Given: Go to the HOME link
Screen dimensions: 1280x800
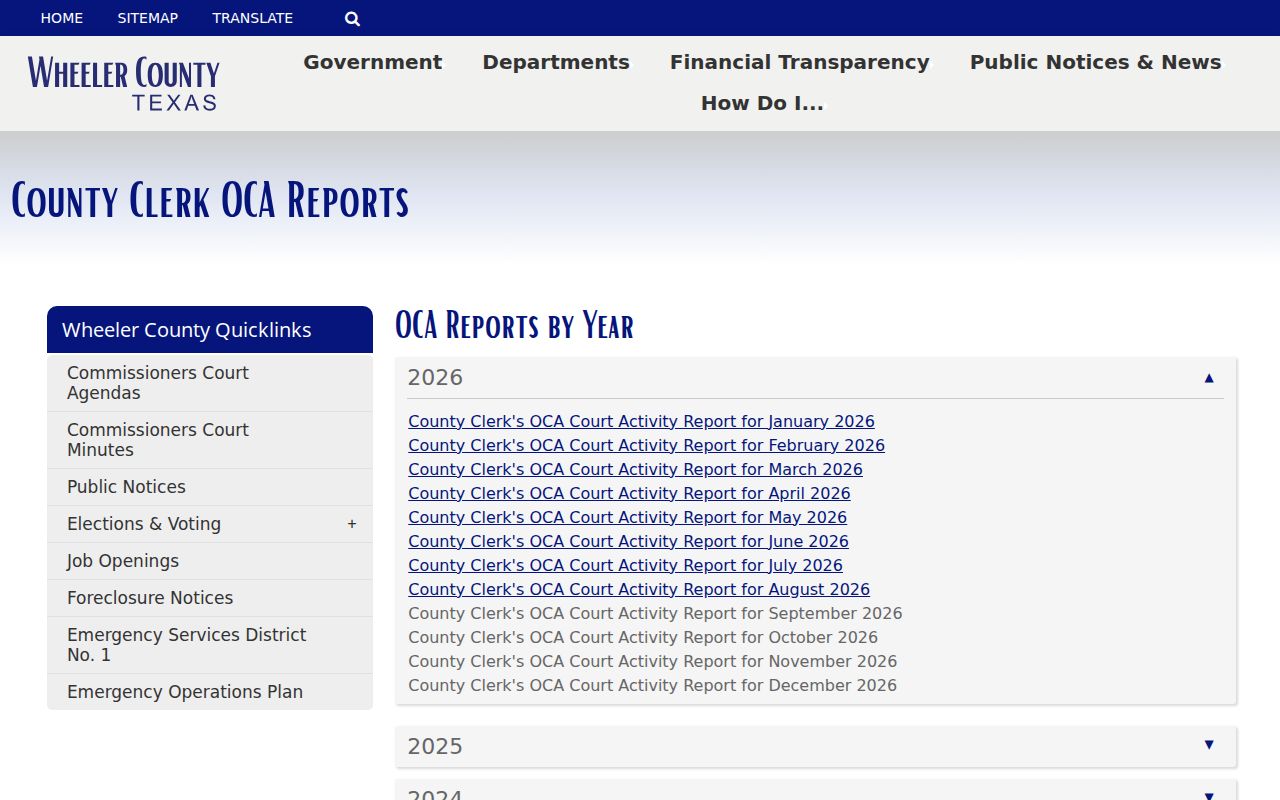Looking at the screenshot, I should click(x=62, y=18).
